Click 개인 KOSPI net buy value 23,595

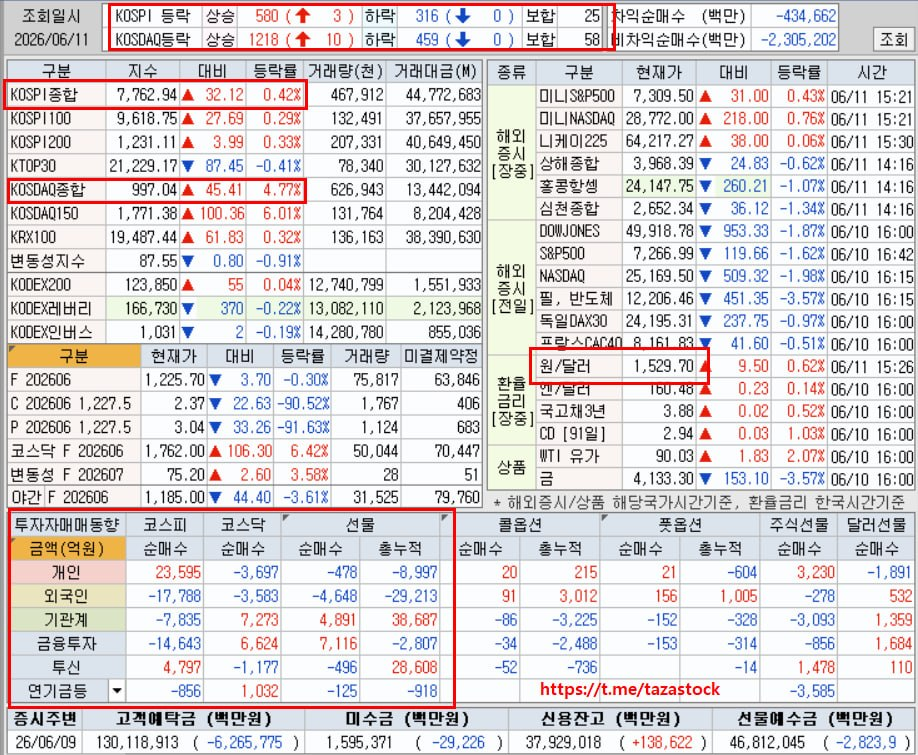(x=178, y=572)
